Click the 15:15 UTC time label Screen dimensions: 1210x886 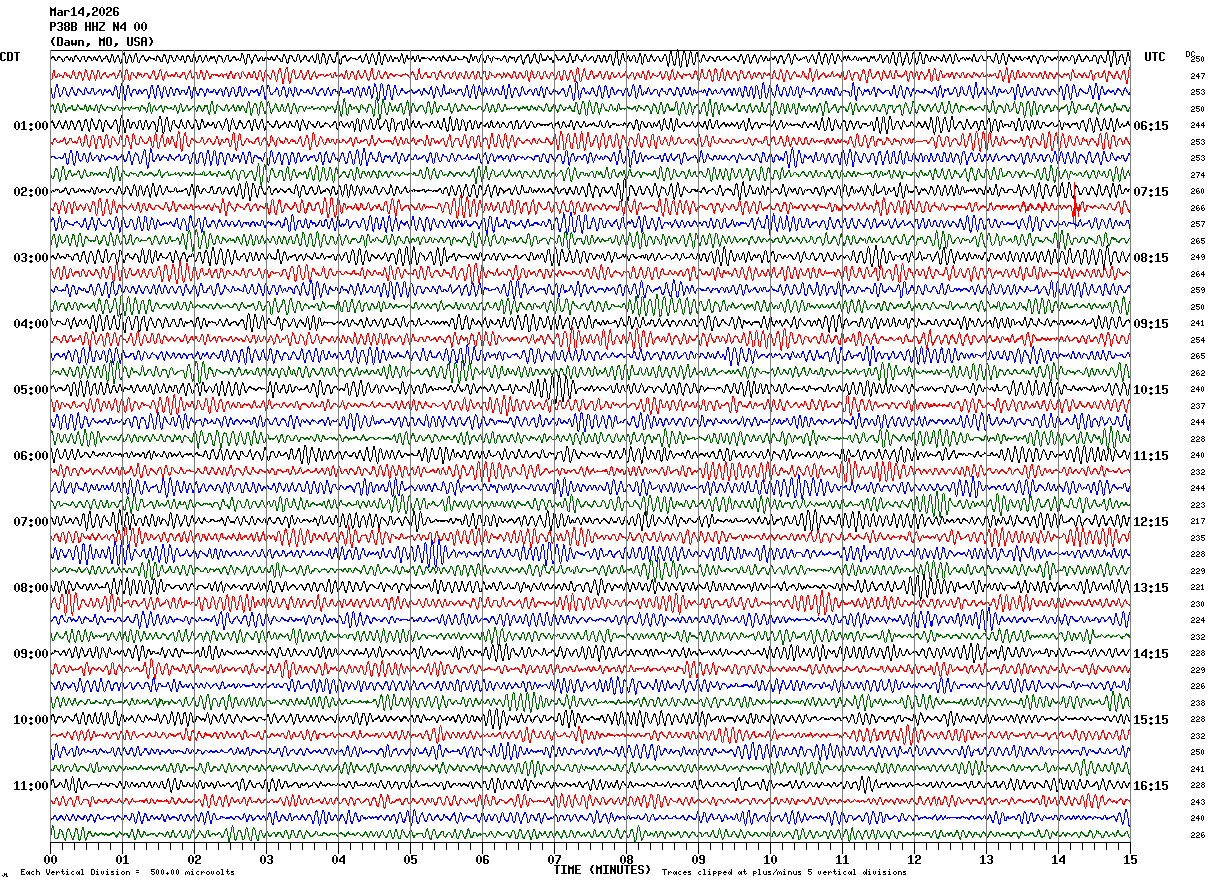[1151, 720]
